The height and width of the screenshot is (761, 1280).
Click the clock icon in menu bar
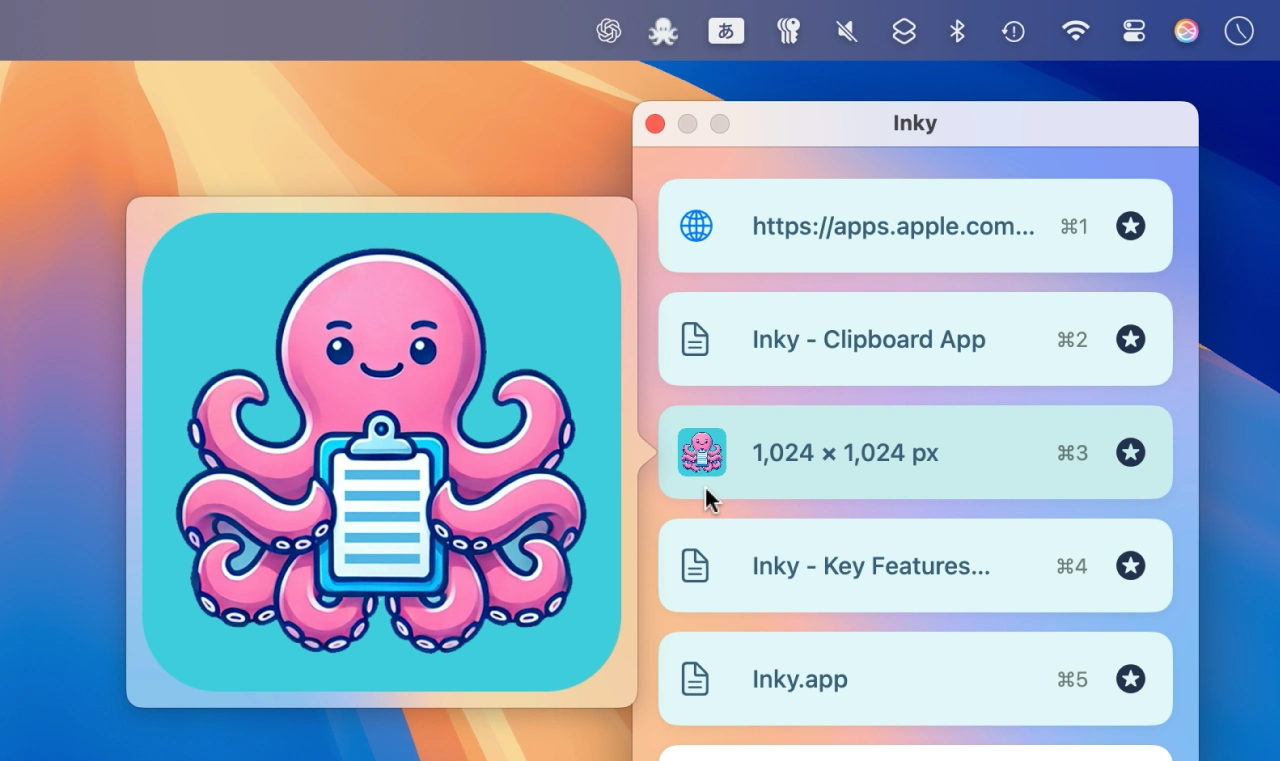[x=1239, y=32]
